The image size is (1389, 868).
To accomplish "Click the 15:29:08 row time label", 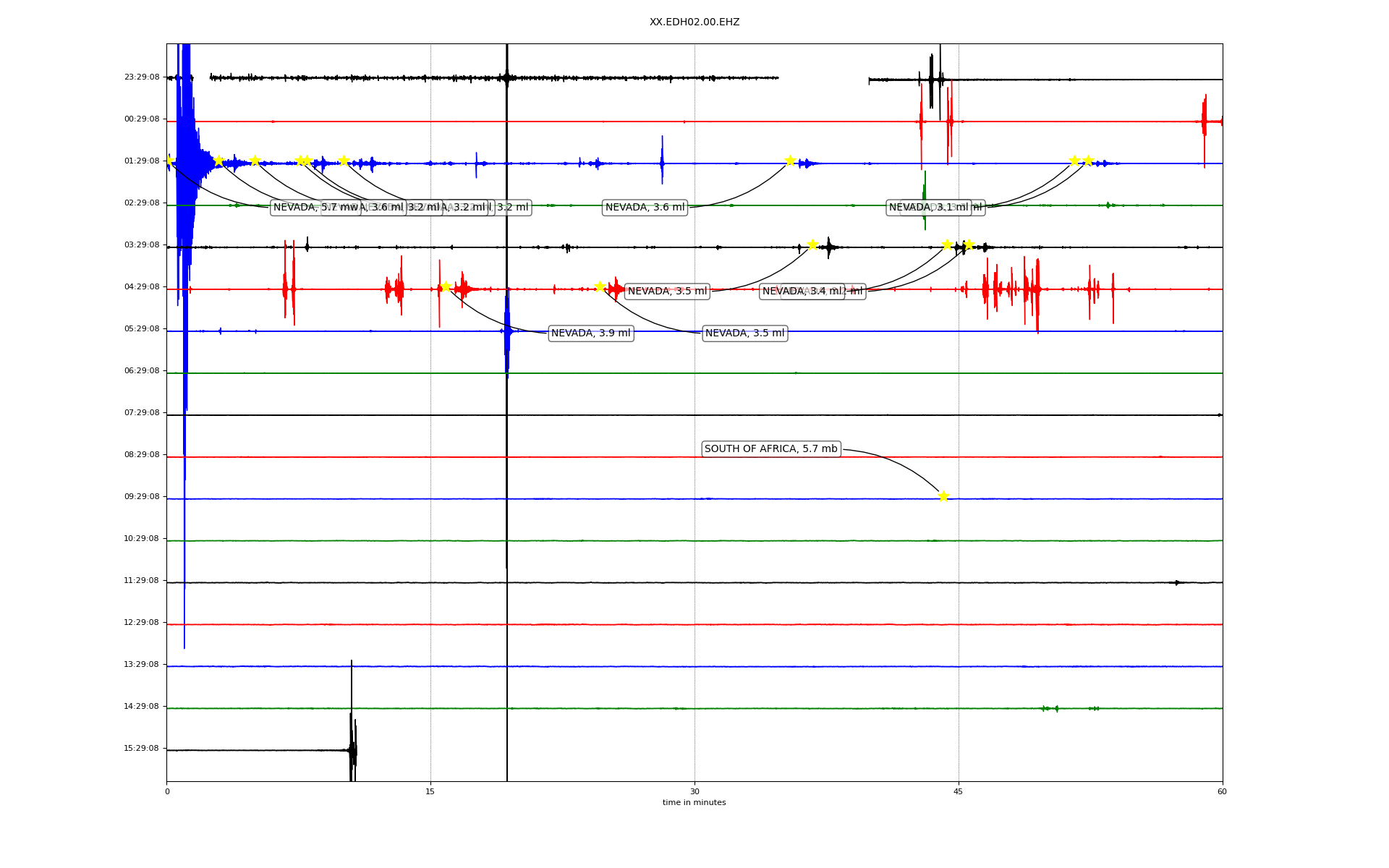I will tap(142, 749).
